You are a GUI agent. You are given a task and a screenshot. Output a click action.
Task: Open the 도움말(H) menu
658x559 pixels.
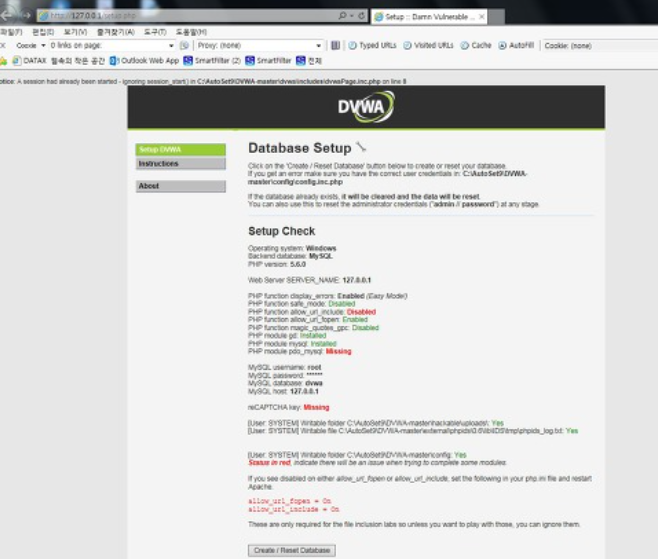coord(191,32)
